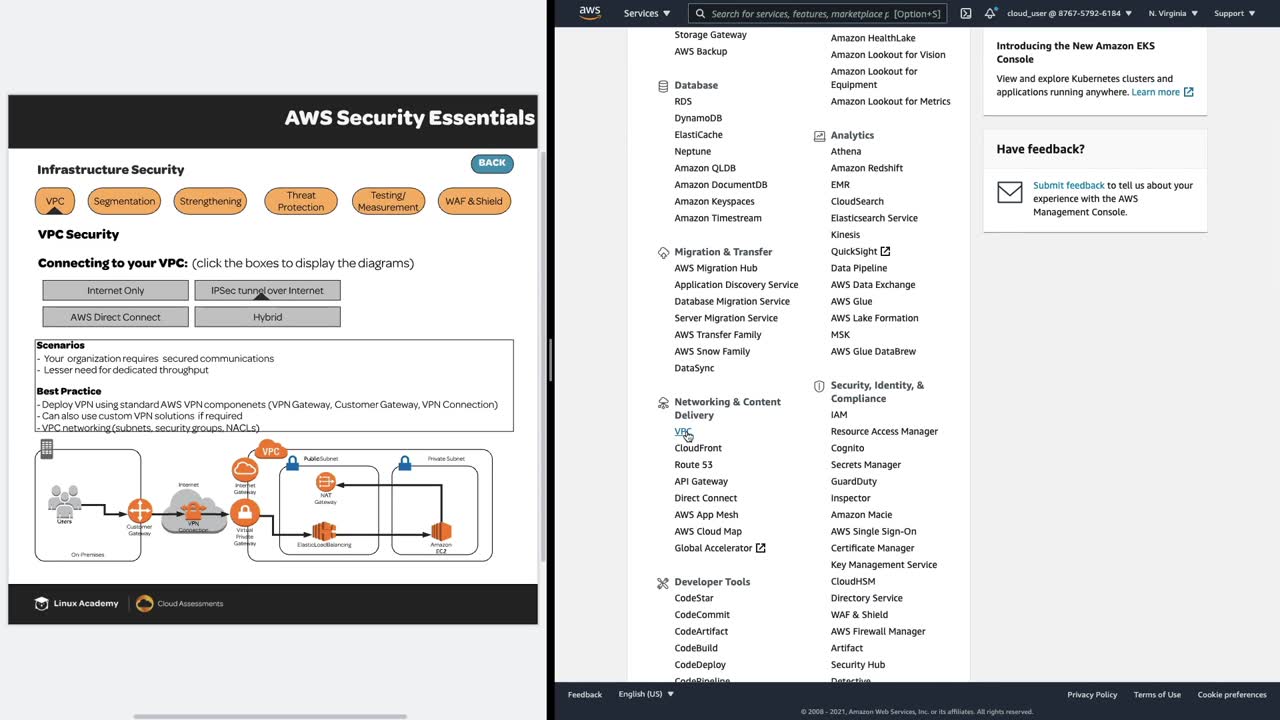Click the Database category icon
This screenshot has width=1280, height=720.
663,86
